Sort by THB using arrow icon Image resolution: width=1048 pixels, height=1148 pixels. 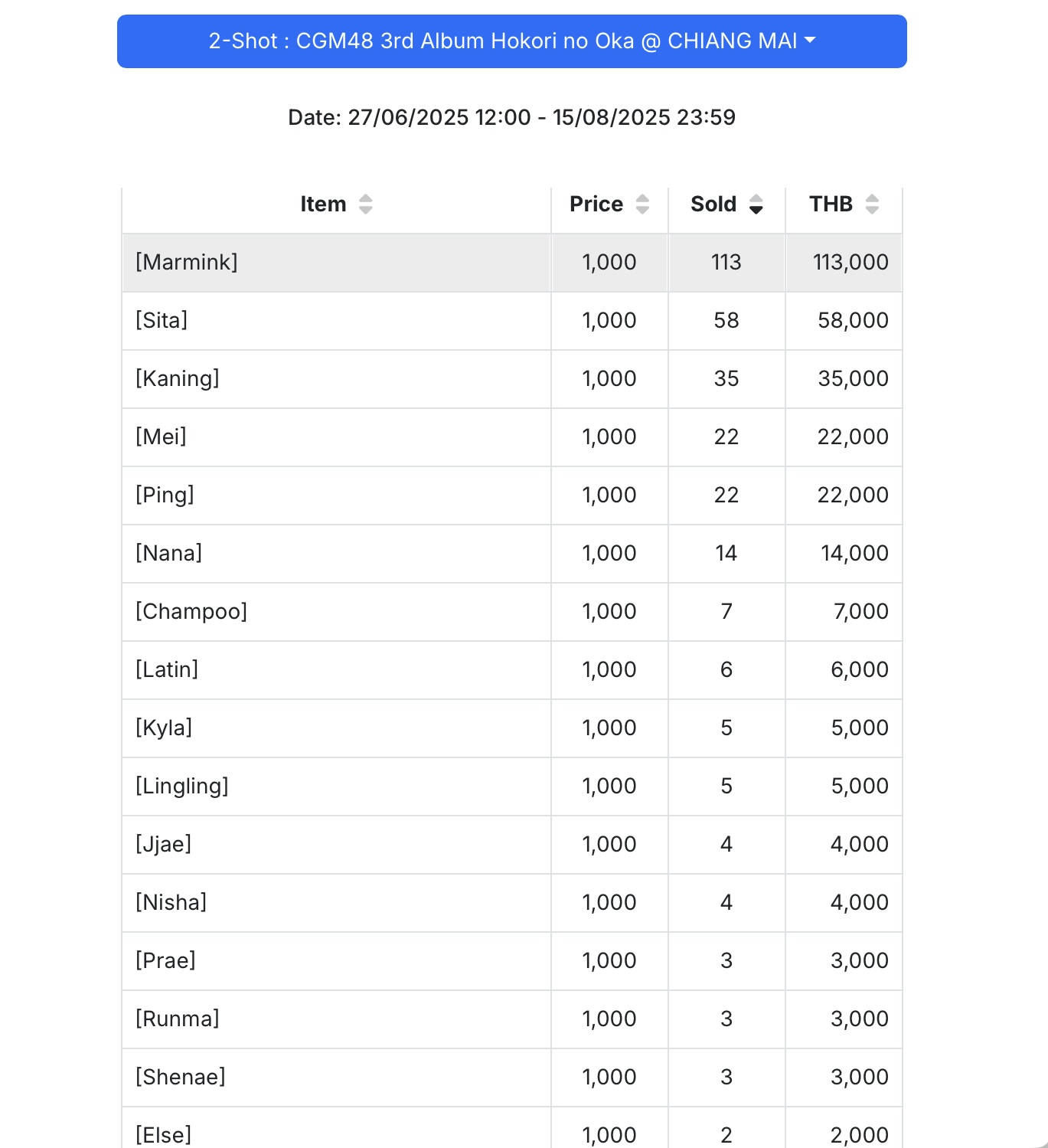(x=872, y=204)
